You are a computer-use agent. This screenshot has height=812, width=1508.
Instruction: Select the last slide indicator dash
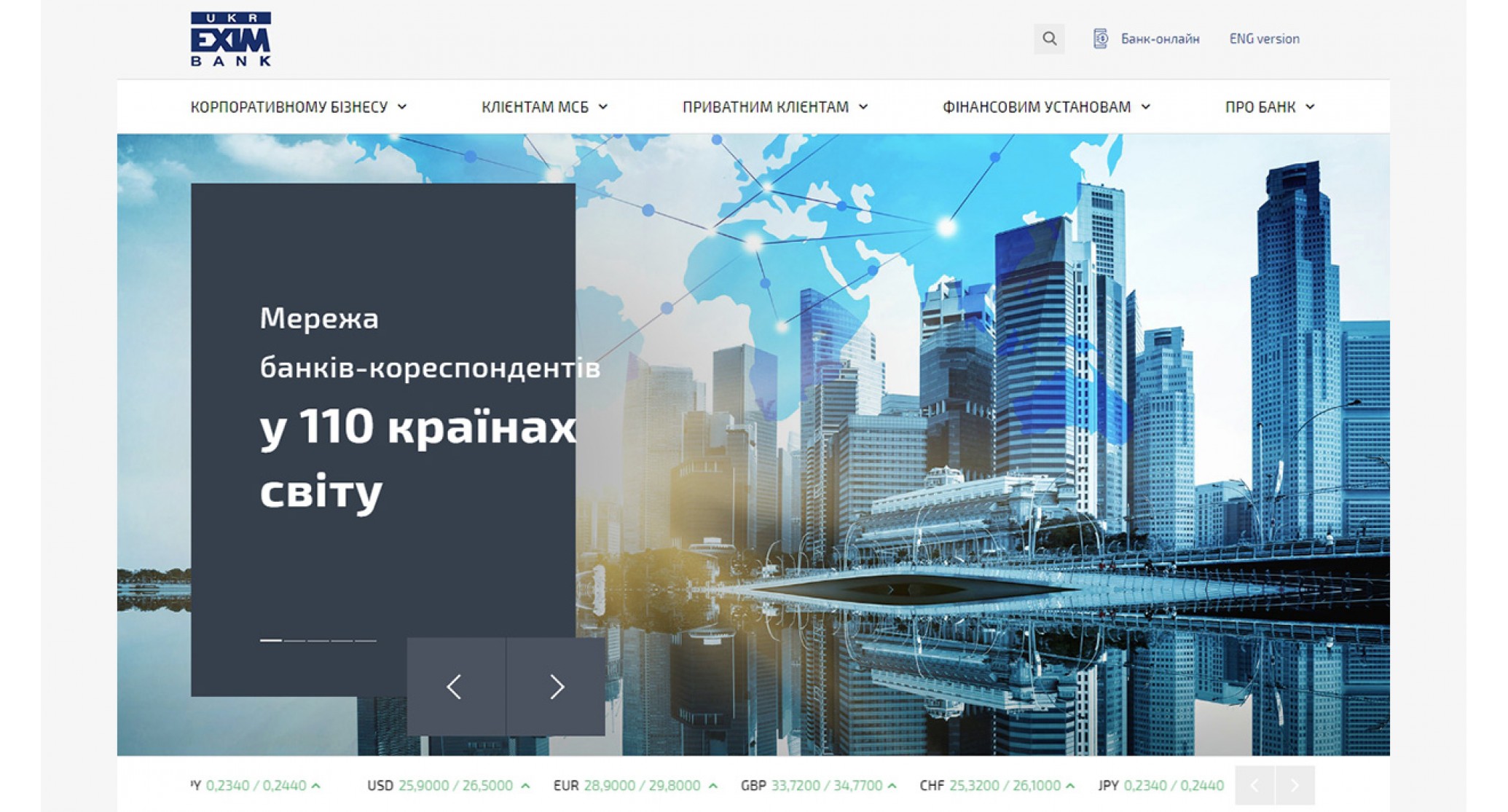[366, 640]
